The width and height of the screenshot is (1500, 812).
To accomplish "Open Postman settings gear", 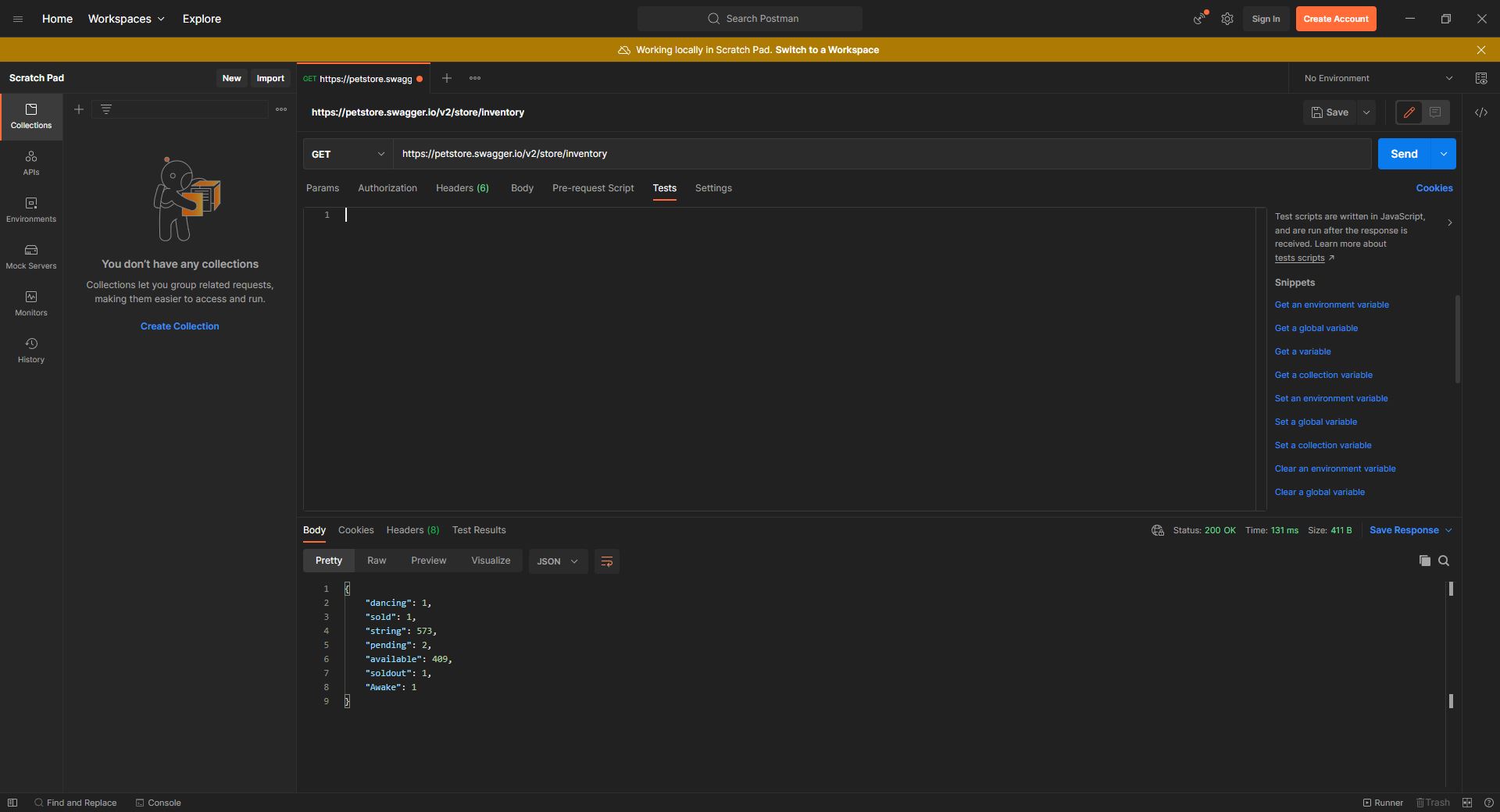I will coord(1227,19).
